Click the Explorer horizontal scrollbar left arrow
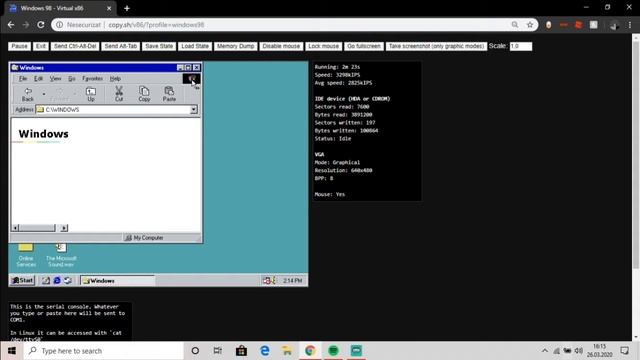 pyautogui.click(x=15, y=228)
